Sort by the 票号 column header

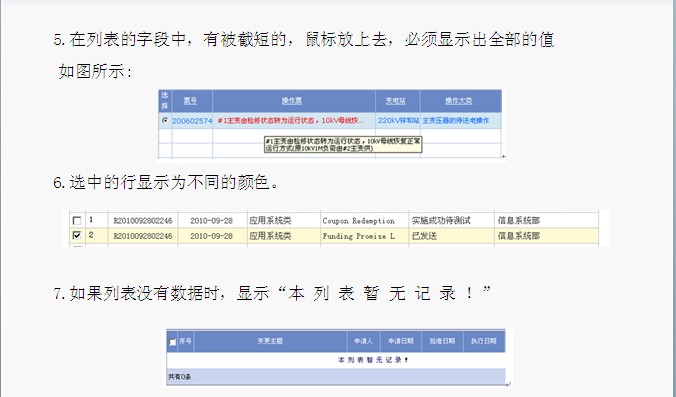190,100
